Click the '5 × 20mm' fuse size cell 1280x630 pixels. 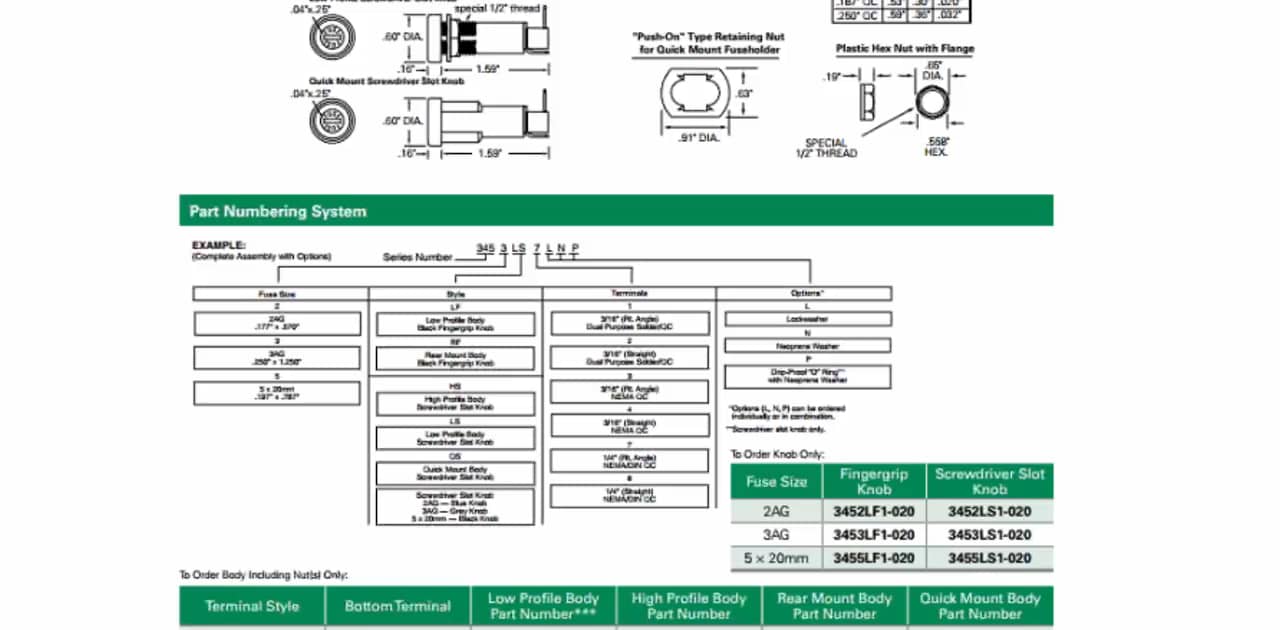777,558
